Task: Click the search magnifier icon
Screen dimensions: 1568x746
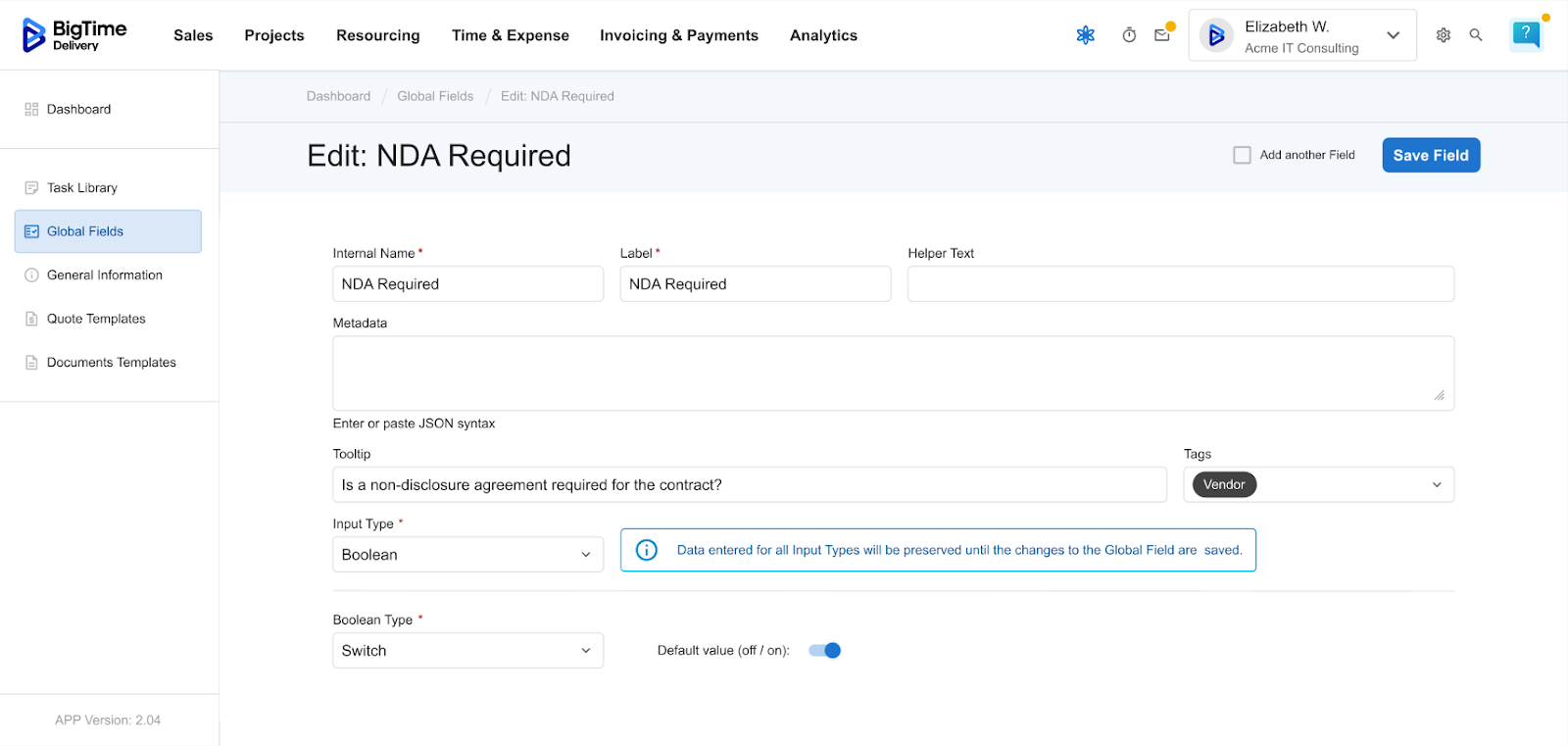Action: [x=1476, y=35]
